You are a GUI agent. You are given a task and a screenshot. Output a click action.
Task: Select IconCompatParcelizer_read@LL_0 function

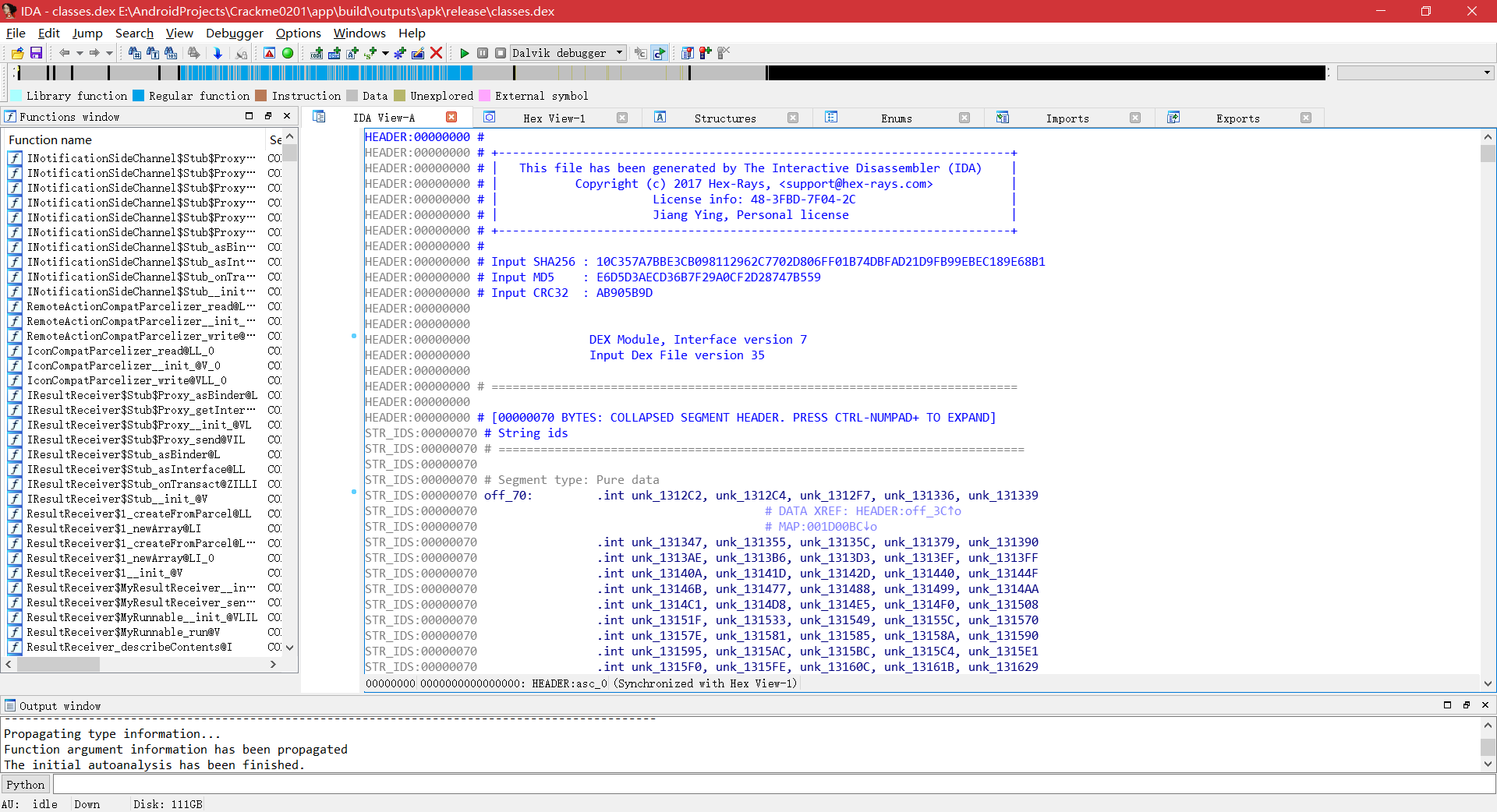pyautogui.click(x=120, y=351)
